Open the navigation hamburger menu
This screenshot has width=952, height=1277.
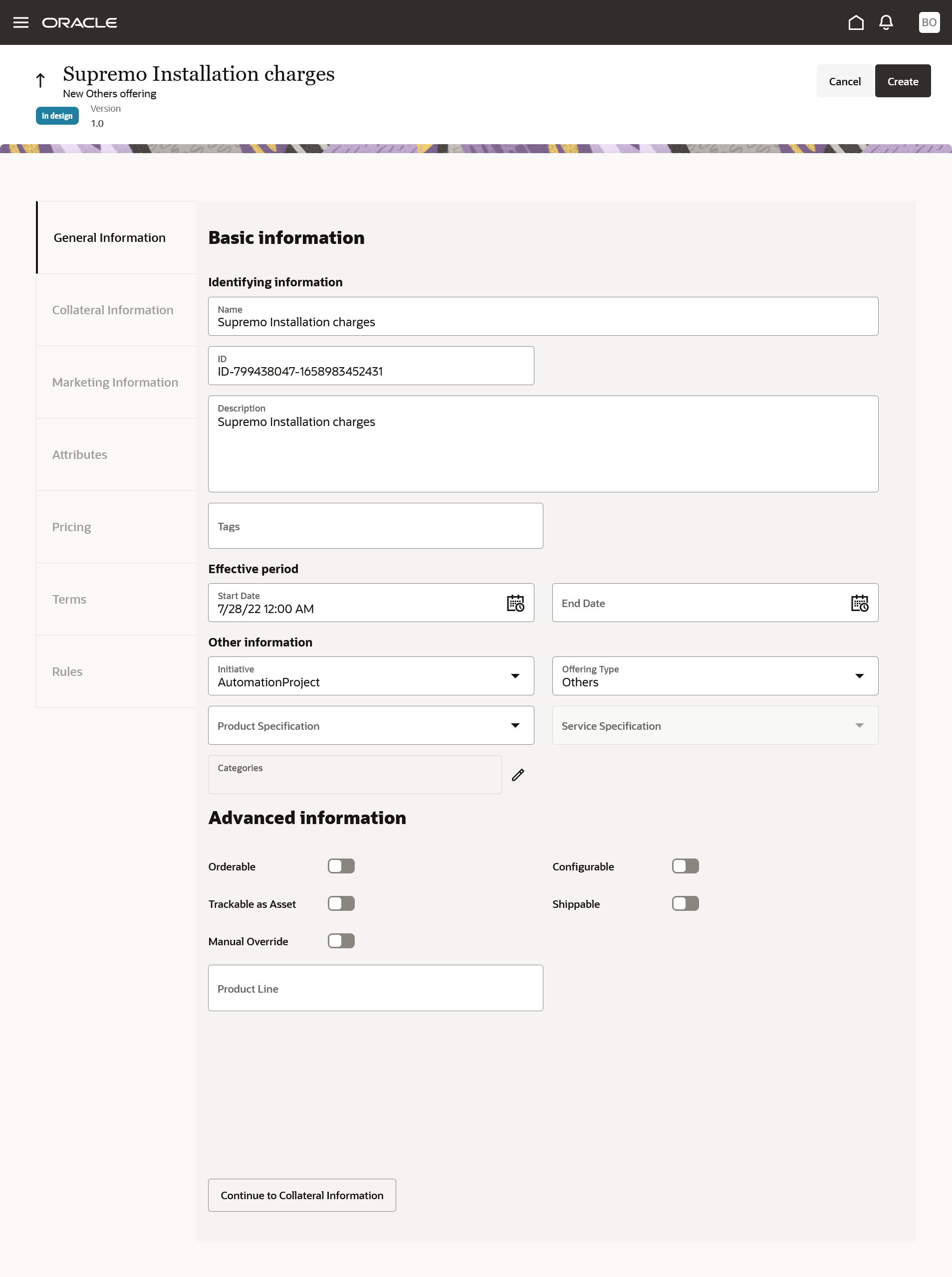pos(21,22)
